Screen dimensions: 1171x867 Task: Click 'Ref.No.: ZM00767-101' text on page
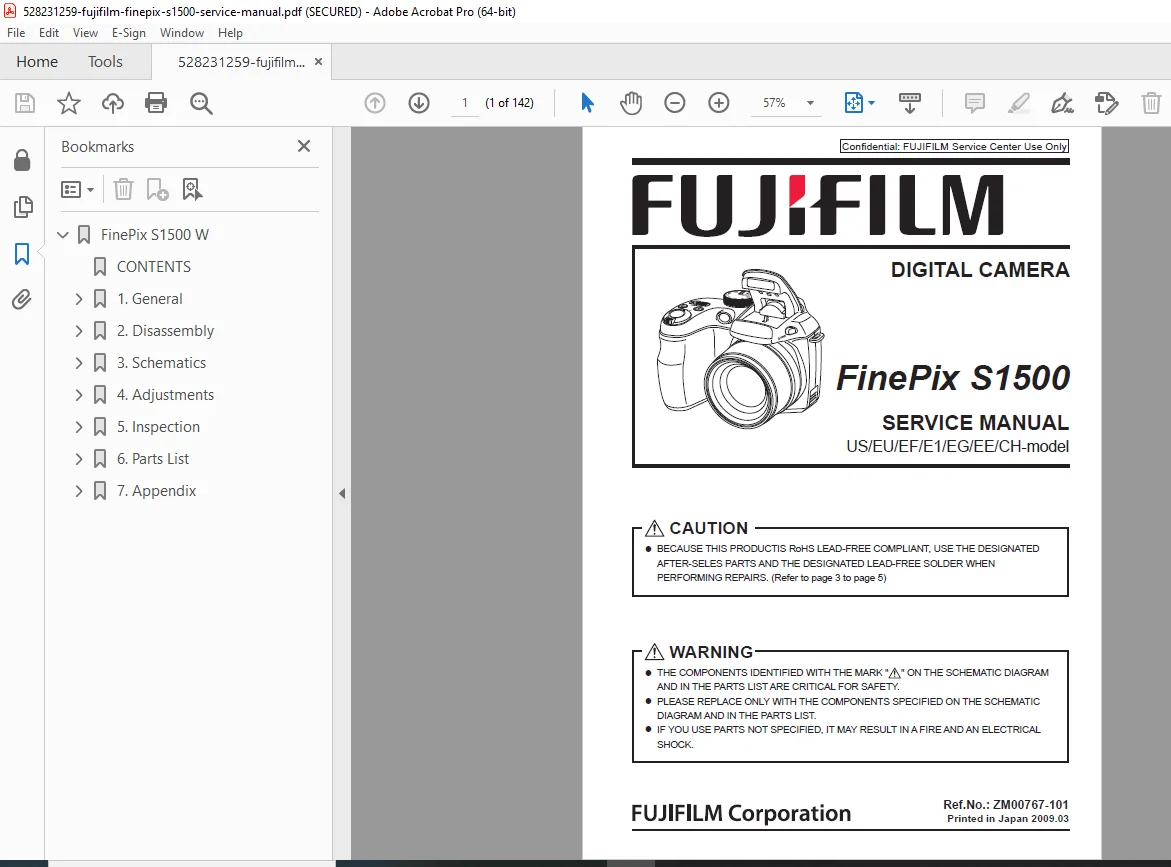coord(1006,805)
